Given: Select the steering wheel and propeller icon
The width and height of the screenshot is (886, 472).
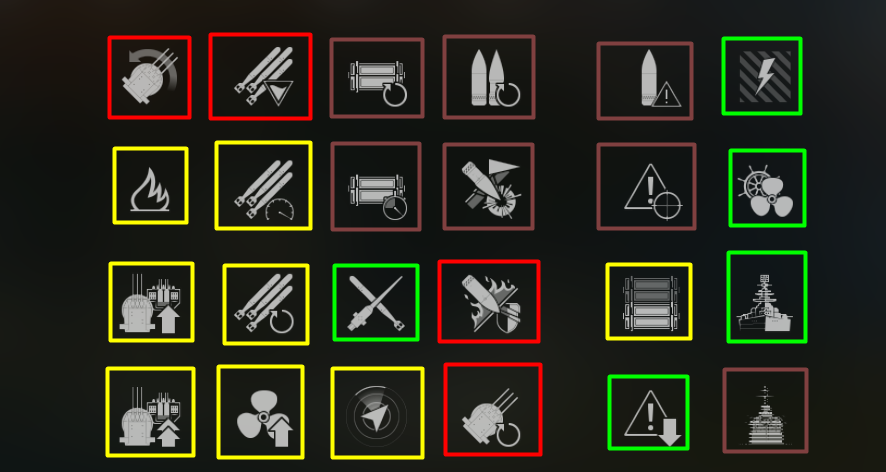Looking at the screenshot, I should [767, 188].
